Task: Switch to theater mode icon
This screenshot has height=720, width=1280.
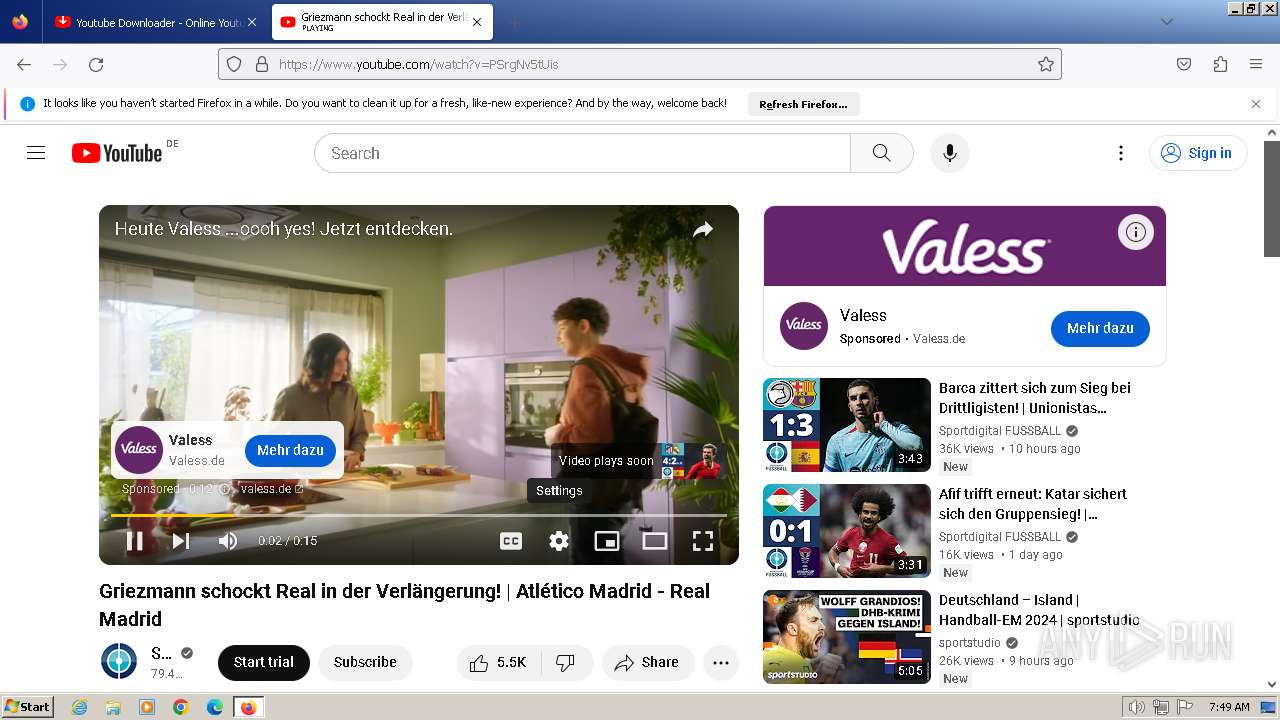Action: pyautogui.click(x=655, y=541)
